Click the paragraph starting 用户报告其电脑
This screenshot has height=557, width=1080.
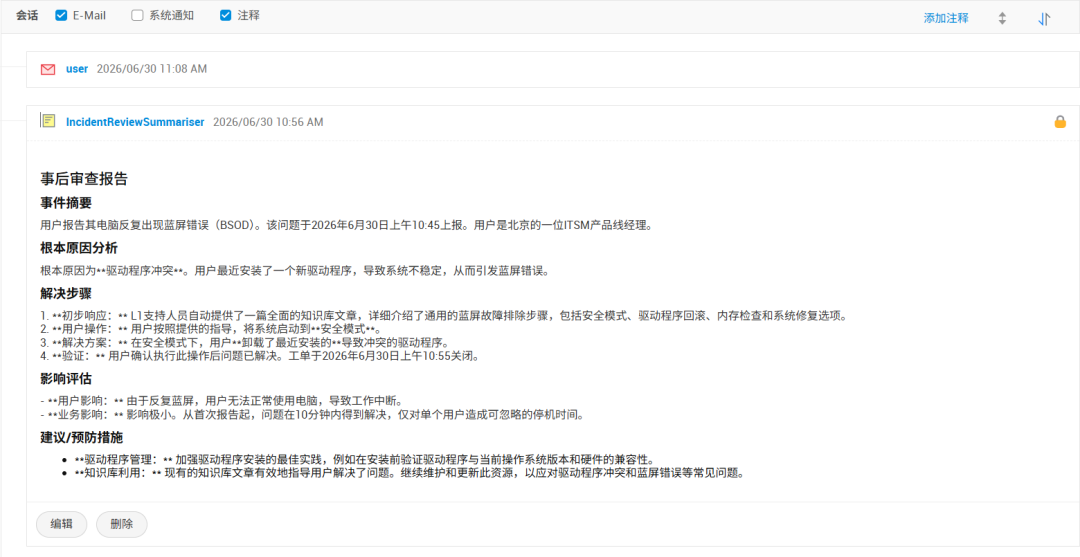[346, 225]
